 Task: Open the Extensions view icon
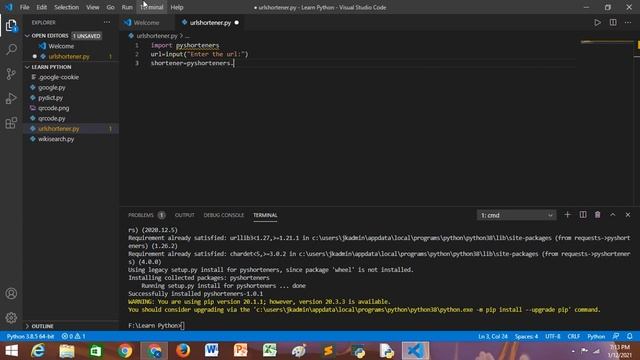click(11, 123)
